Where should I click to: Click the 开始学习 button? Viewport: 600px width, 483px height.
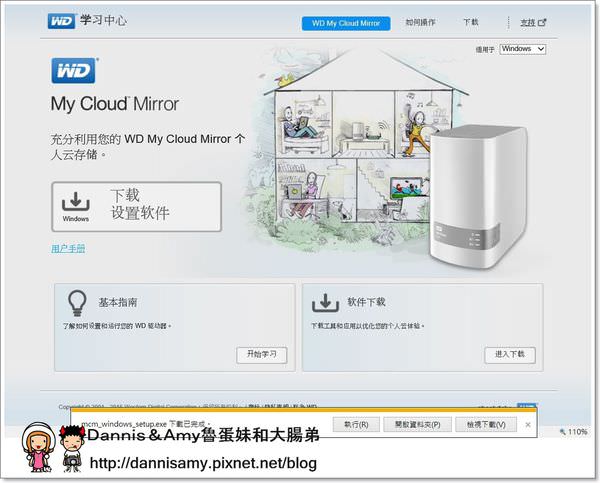[x=262, y=355]
